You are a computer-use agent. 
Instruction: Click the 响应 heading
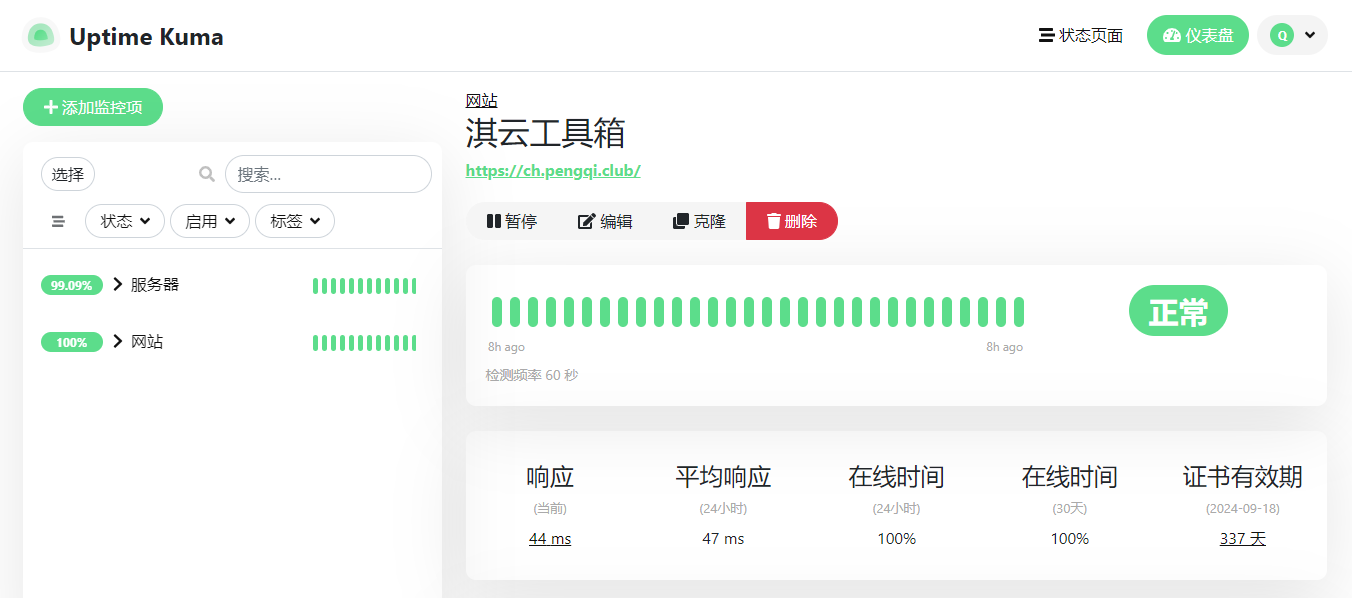550,476
